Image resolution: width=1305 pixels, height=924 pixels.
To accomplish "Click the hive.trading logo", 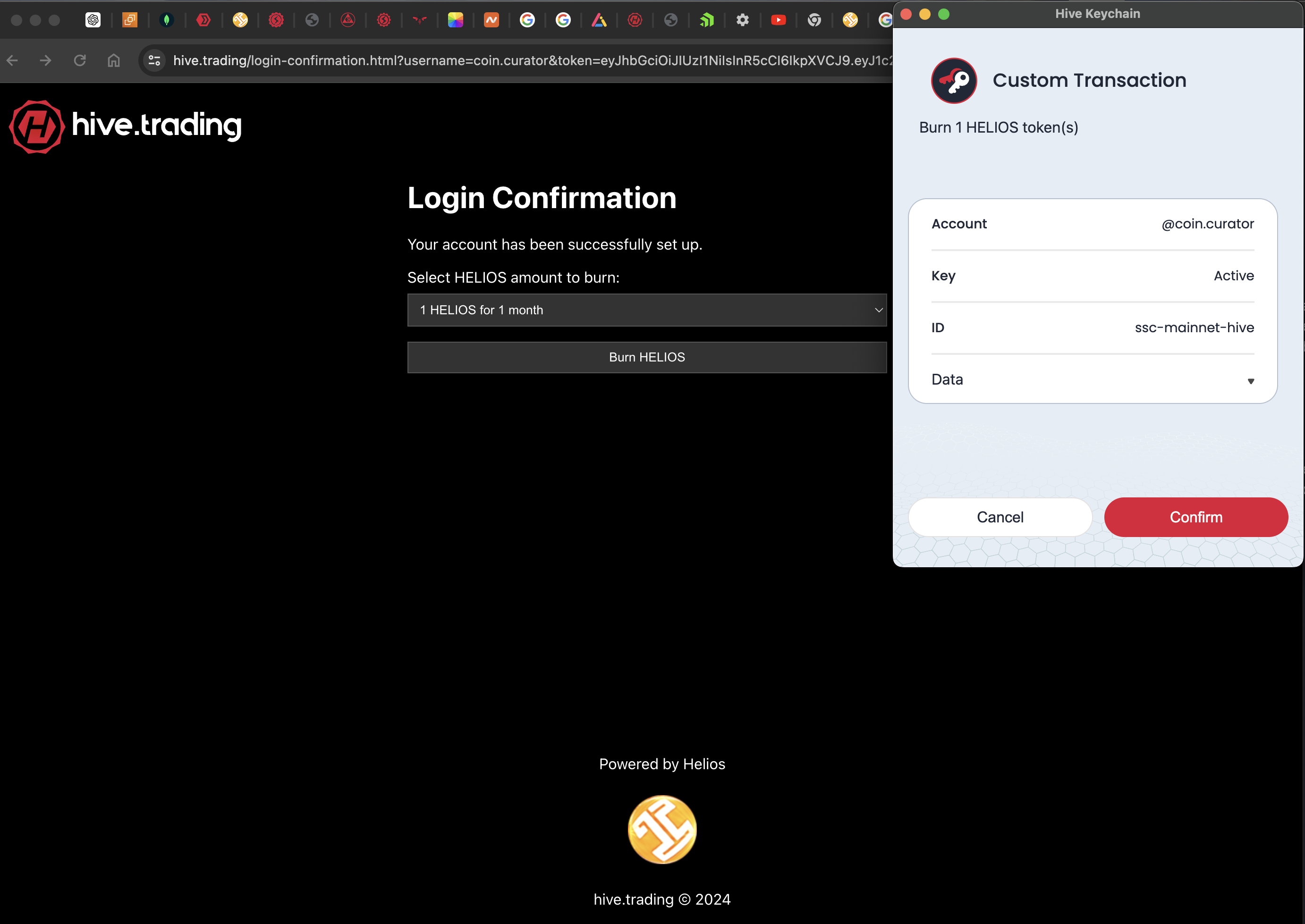I will click(x=125, y=126).
